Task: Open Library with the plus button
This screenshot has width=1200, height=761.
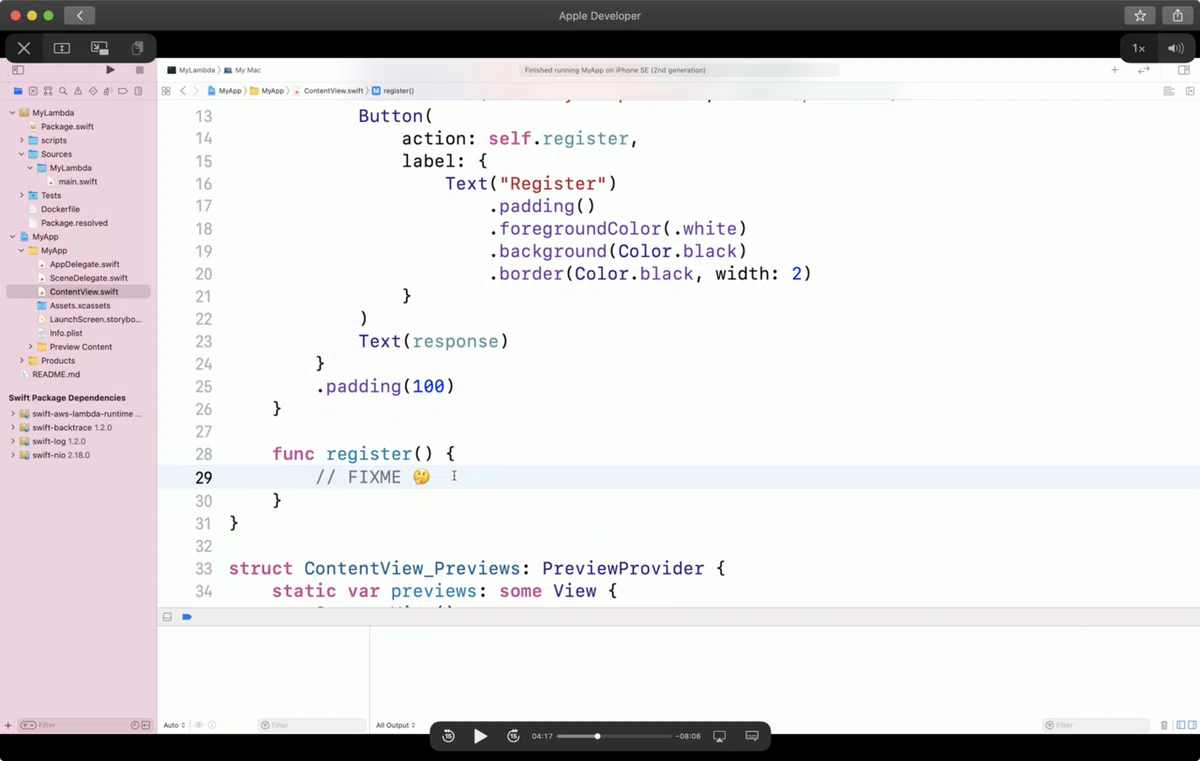Action: click(x=1115, y=70)
